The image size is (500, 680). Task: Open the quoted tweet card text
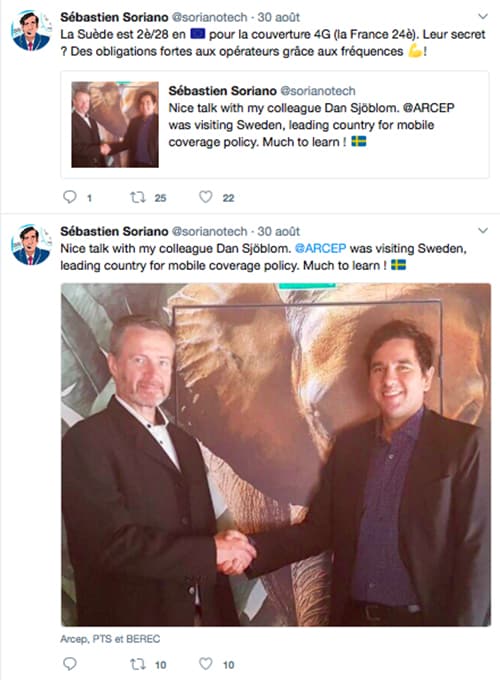pos(311,125)
